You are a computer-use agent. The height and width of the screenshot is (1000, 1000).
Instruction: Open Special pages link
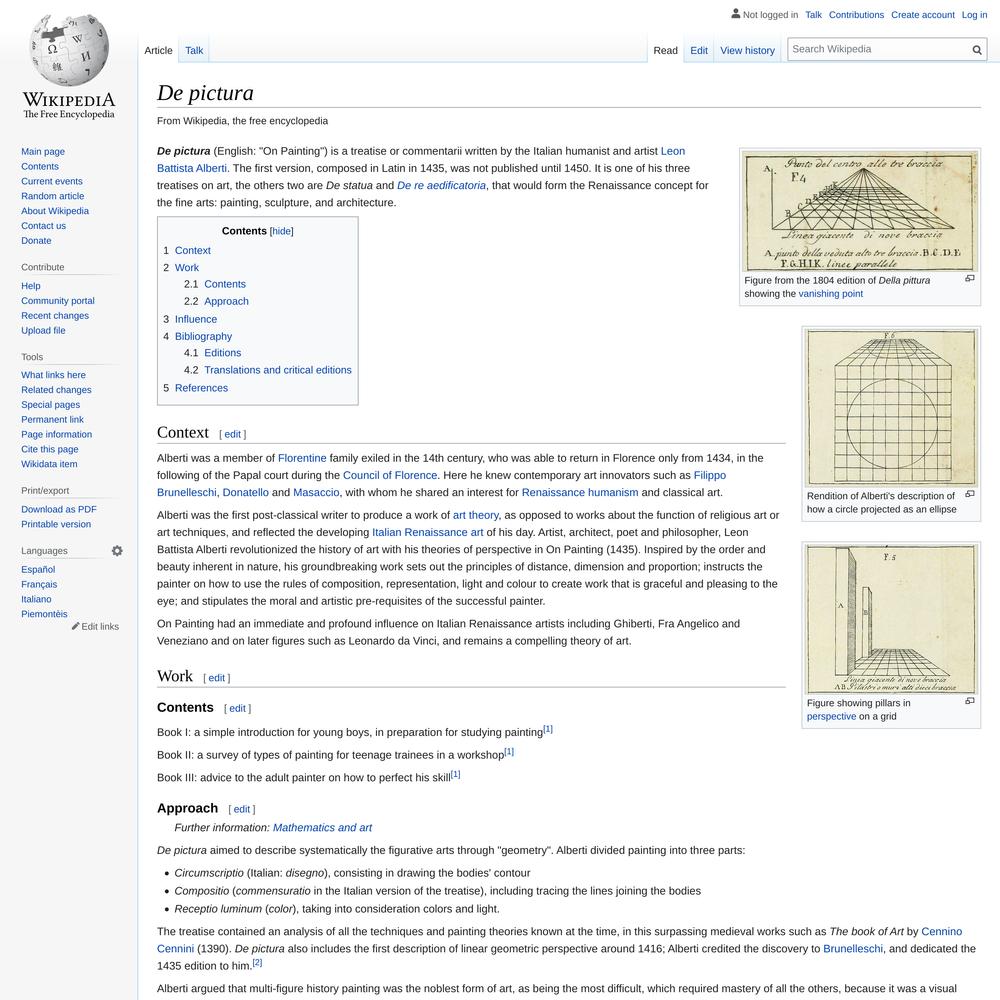point(50,404)
